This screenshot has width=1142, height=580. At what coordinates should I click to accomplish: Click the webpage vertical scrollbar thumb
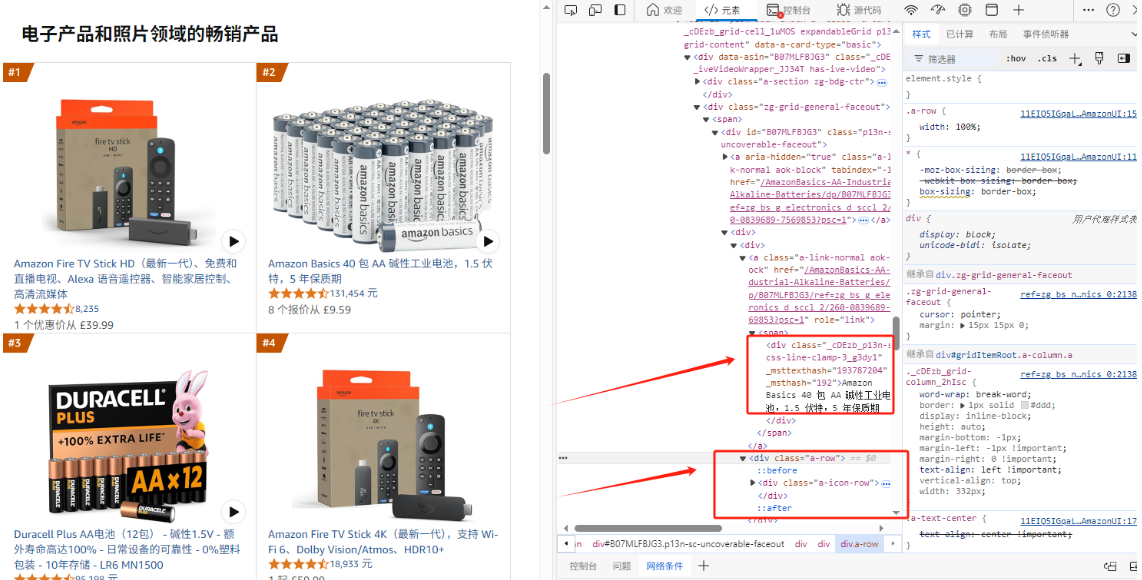click(x=547, y=113)
